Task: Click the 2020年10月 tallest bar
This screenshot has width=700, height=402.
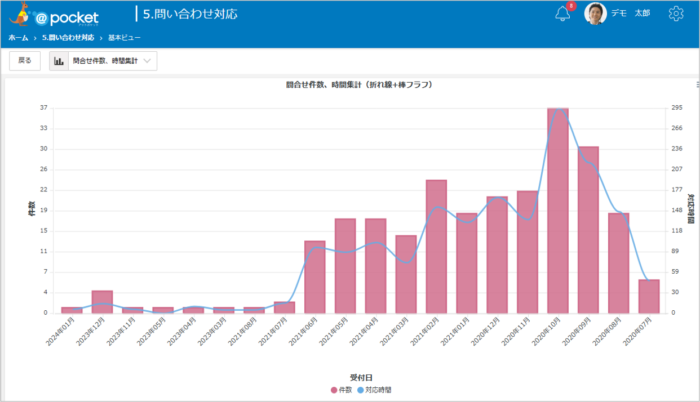Action: click(x=558, y=210)
